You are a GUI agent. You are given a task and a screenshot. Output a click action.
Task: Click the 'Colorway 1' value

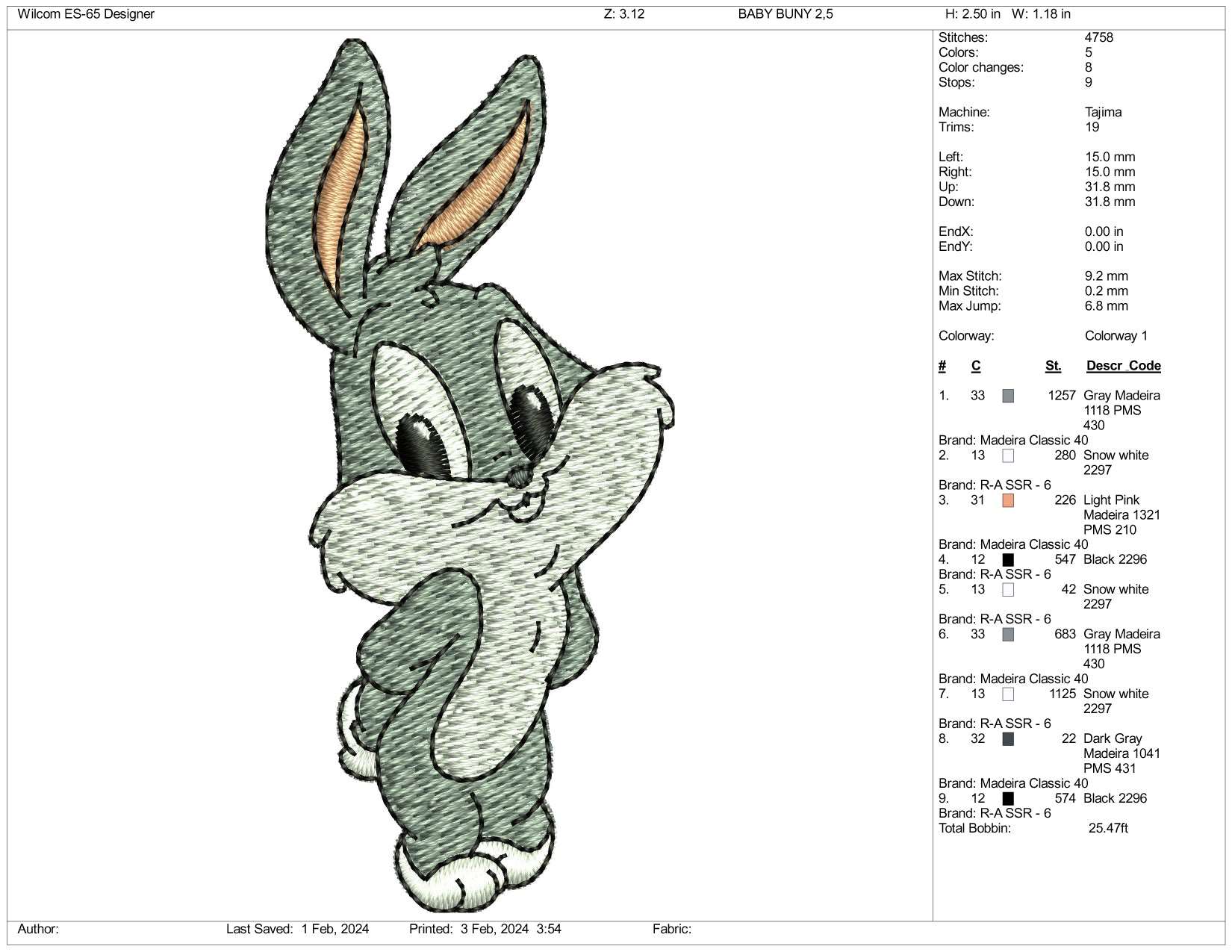click(x=1116, y=336)
